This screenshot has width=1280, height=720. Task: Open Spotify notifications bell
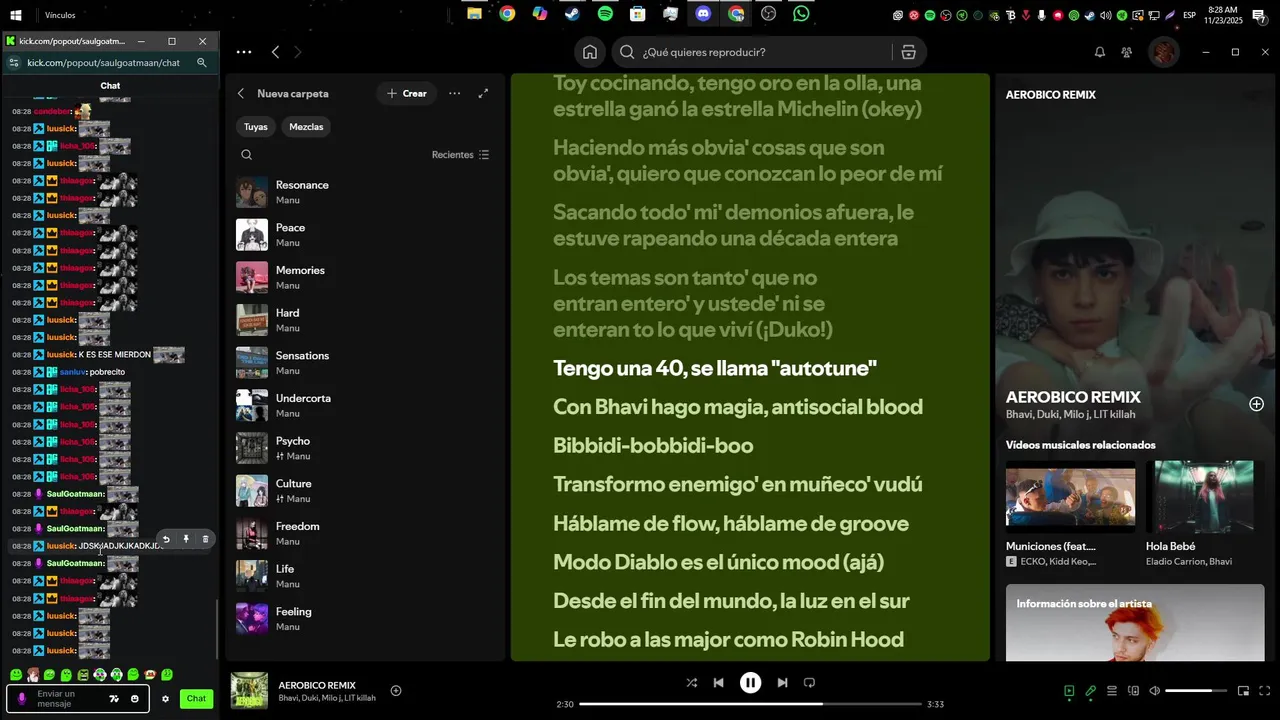(1099, 52)
